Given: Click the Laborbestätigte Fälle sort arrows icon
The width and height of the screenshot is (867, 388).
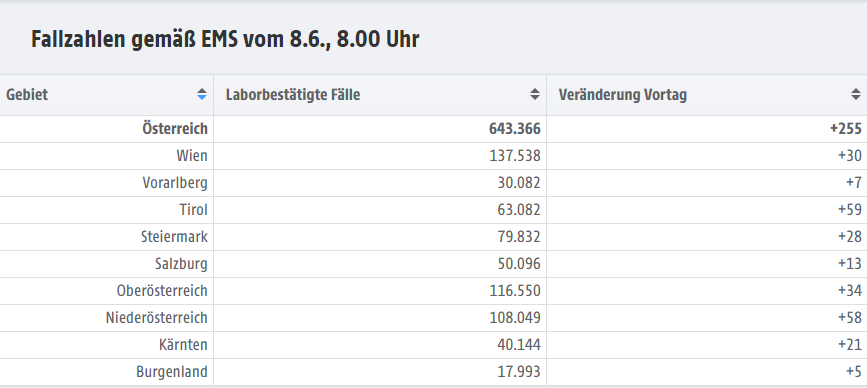Looking at the screenshot, I should point(535,95).
